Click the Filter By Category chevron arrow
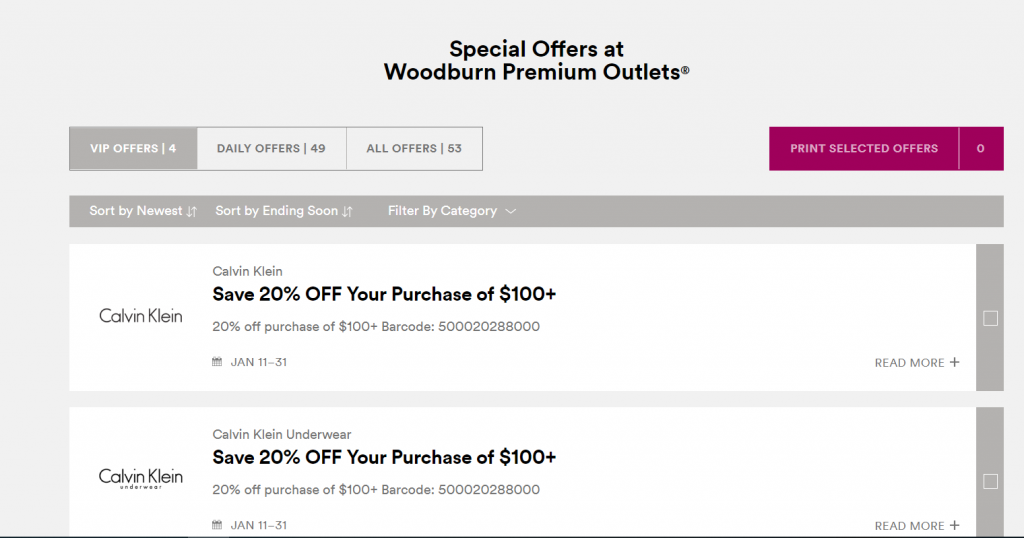Image resolution: width=1024 pixels, height=538 pixels. pyautogui.click(x=511, y=211)
